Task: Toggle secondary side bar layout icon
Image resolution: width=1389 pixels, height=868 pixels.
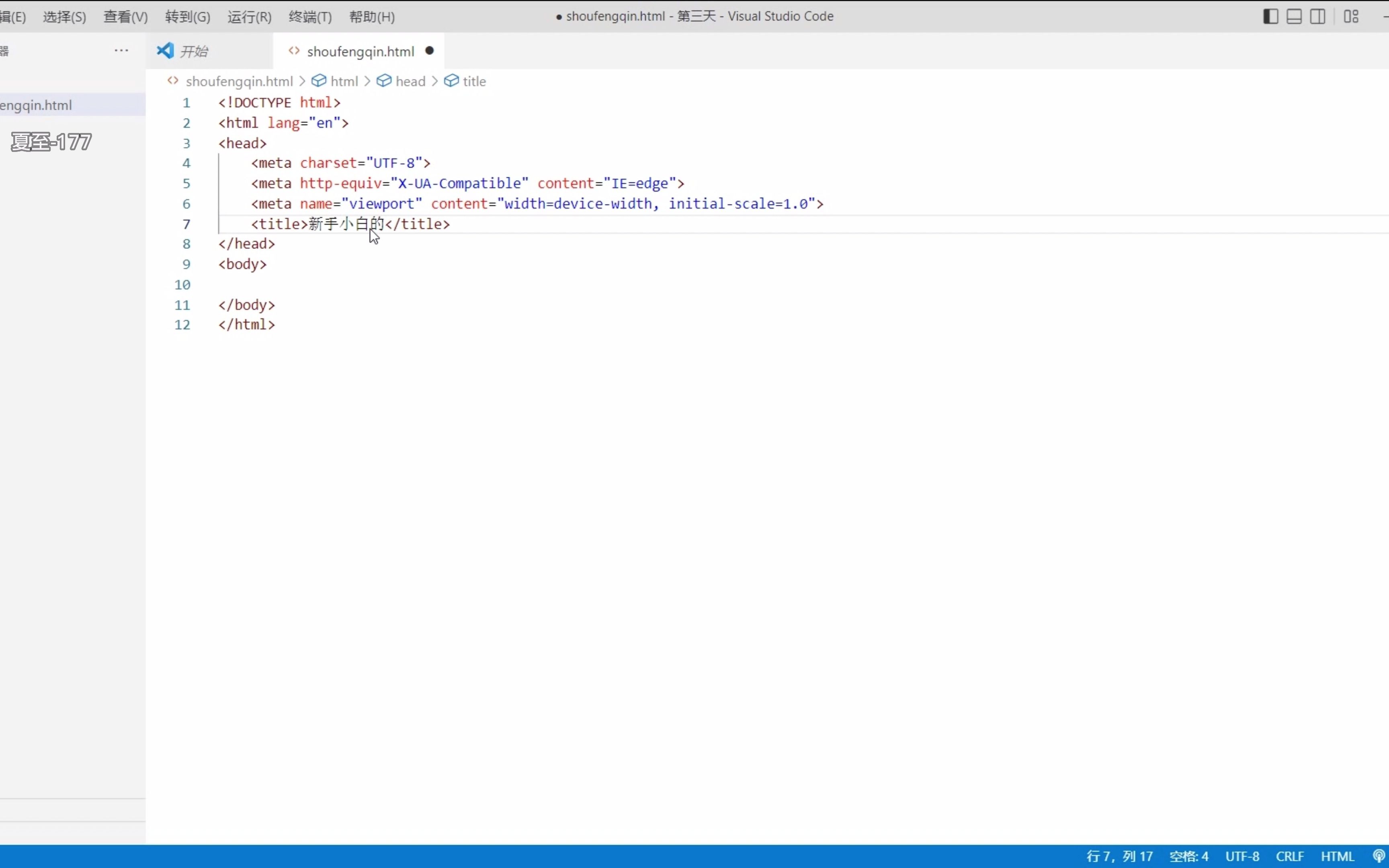Action: click(1318, 16)
